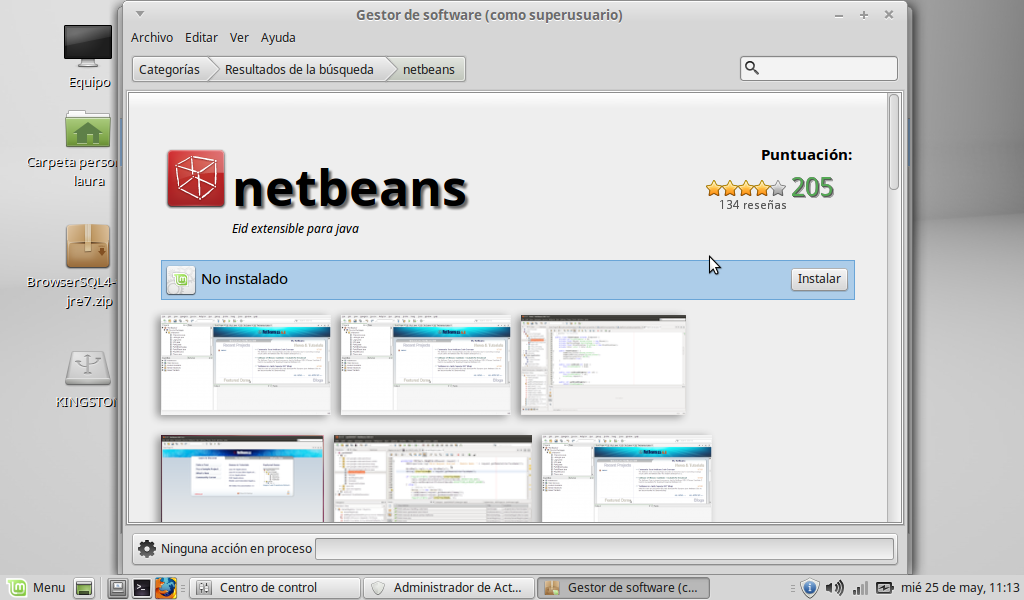Open the Editar menu

pos(201,38)
